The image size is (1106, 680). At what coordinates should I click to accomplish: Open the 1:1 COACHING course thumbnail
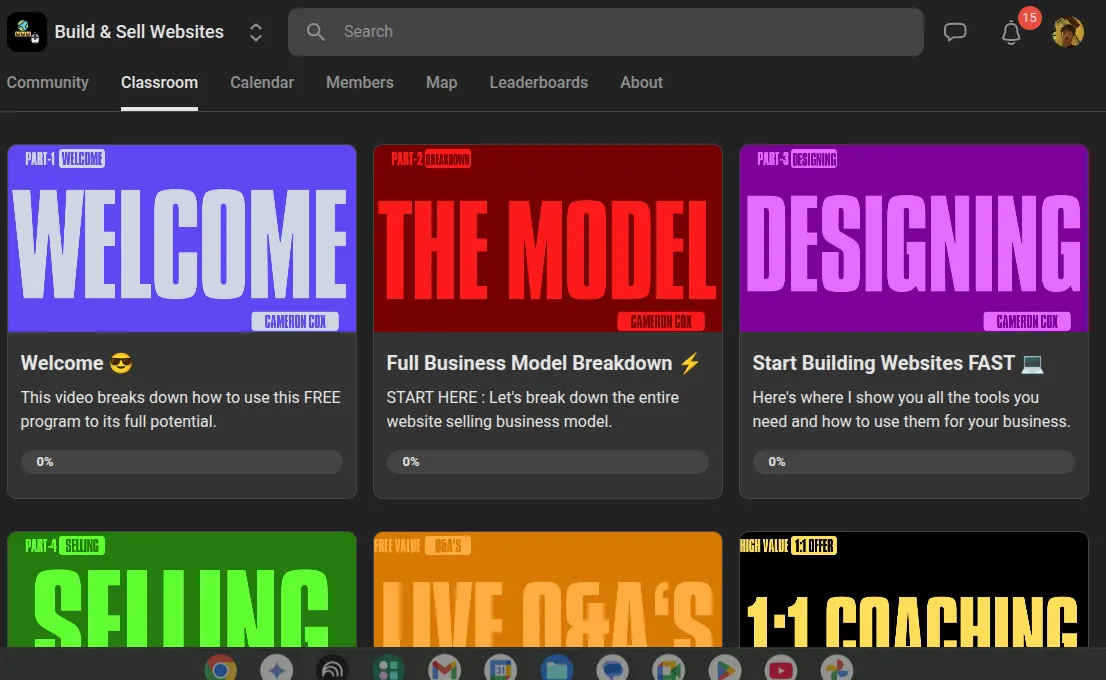pyautogui.click(x=914, y=590)
